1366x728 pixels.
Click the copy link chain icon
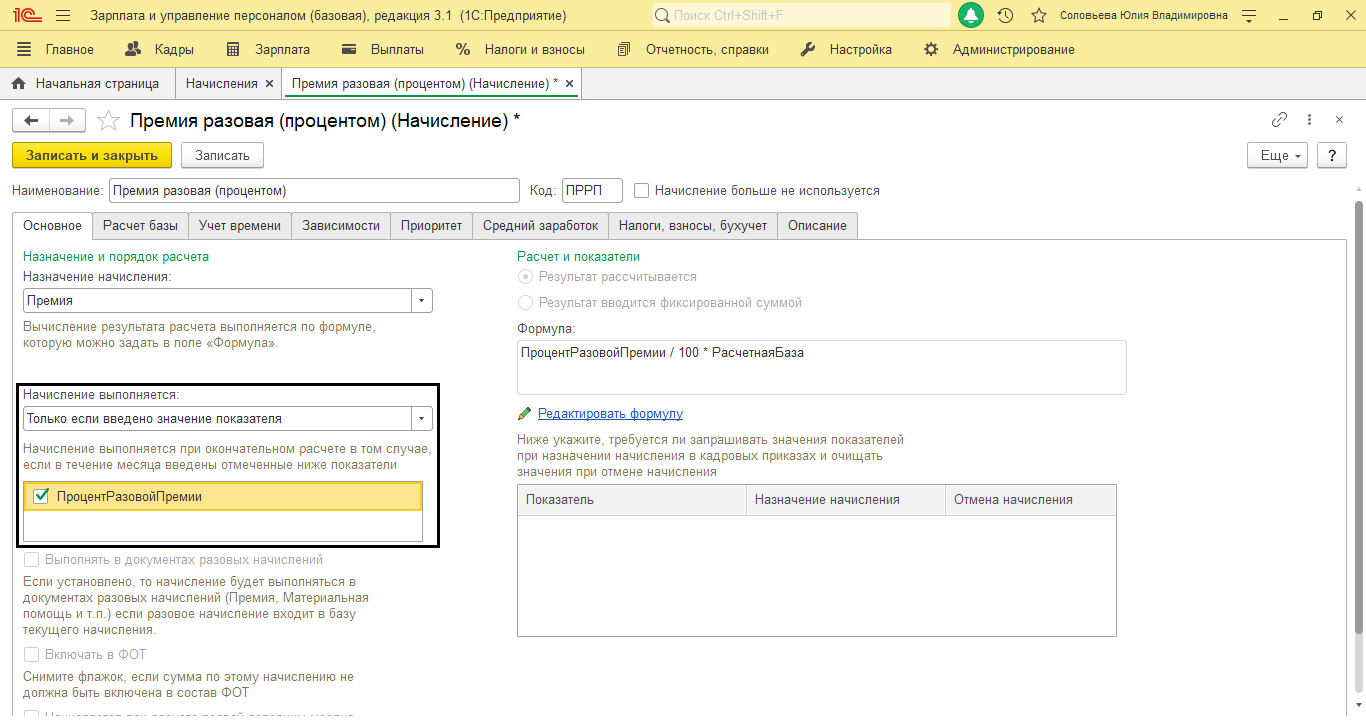1279,120
